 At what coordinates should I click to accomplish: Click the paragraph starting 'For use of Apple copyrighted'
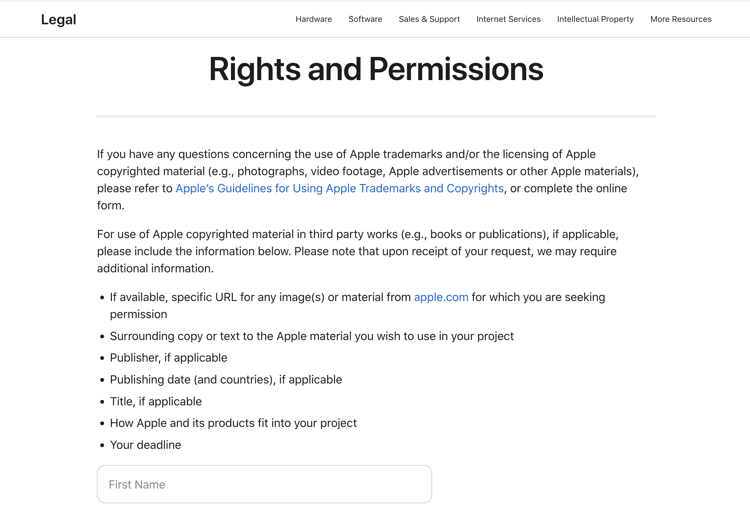357,251
